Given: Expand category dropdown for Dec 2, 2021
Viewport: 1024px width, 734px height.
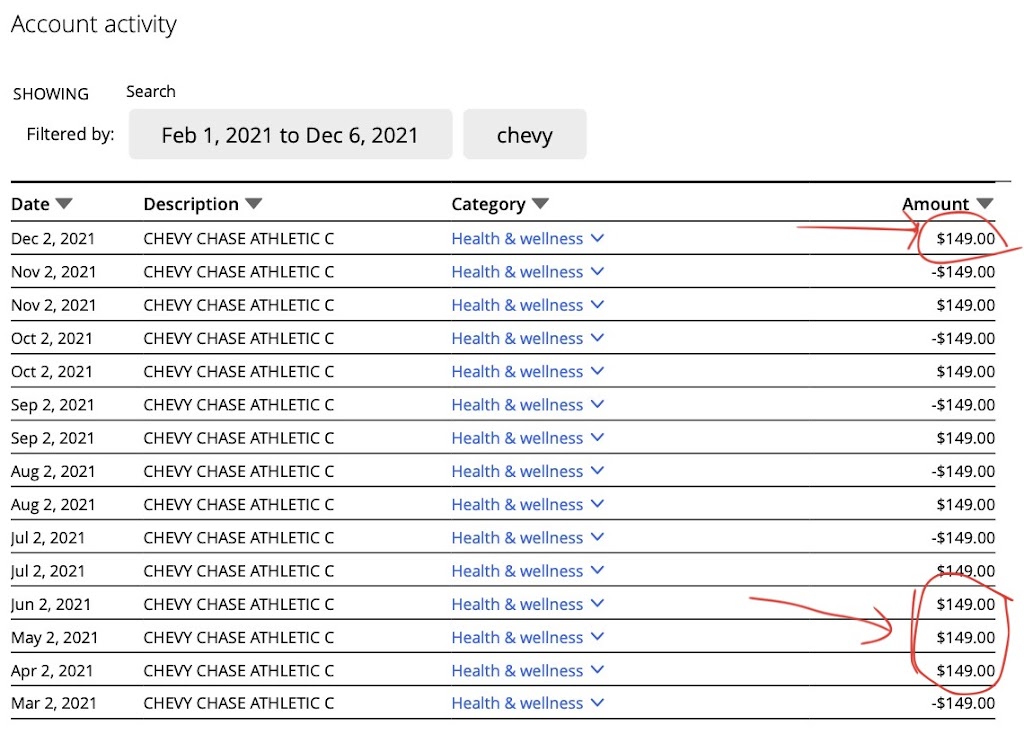Looking at the screenshot, I should 598,238.
